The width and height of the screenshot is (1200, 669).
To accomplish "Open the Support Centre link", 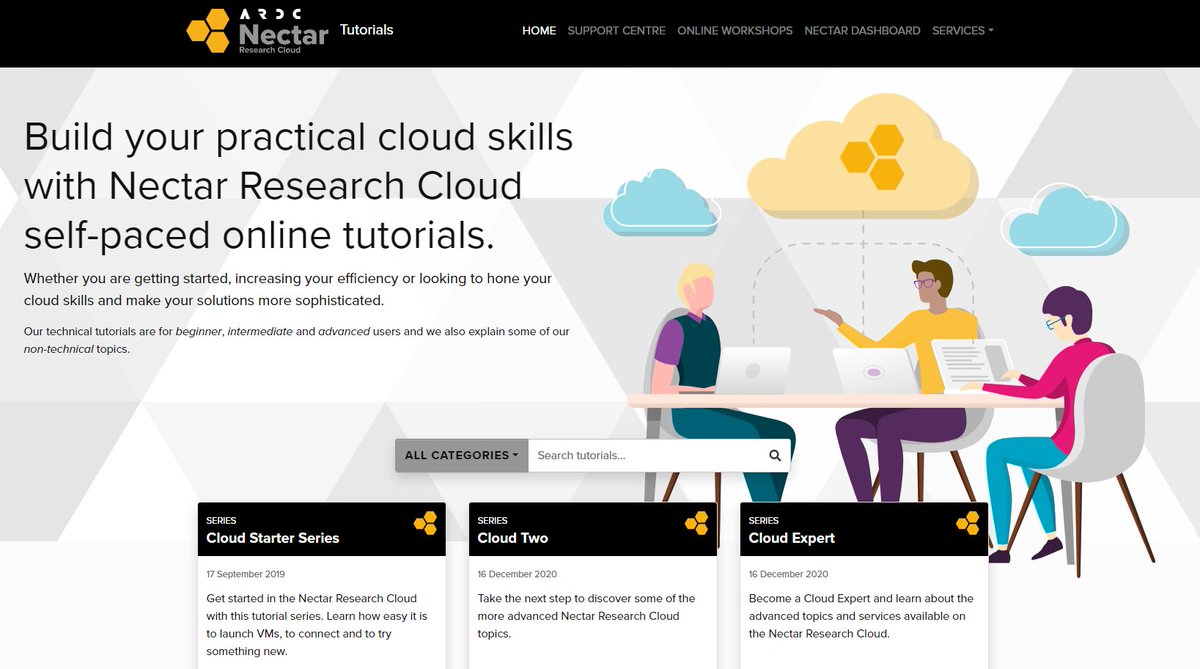I will pos(616,31).
